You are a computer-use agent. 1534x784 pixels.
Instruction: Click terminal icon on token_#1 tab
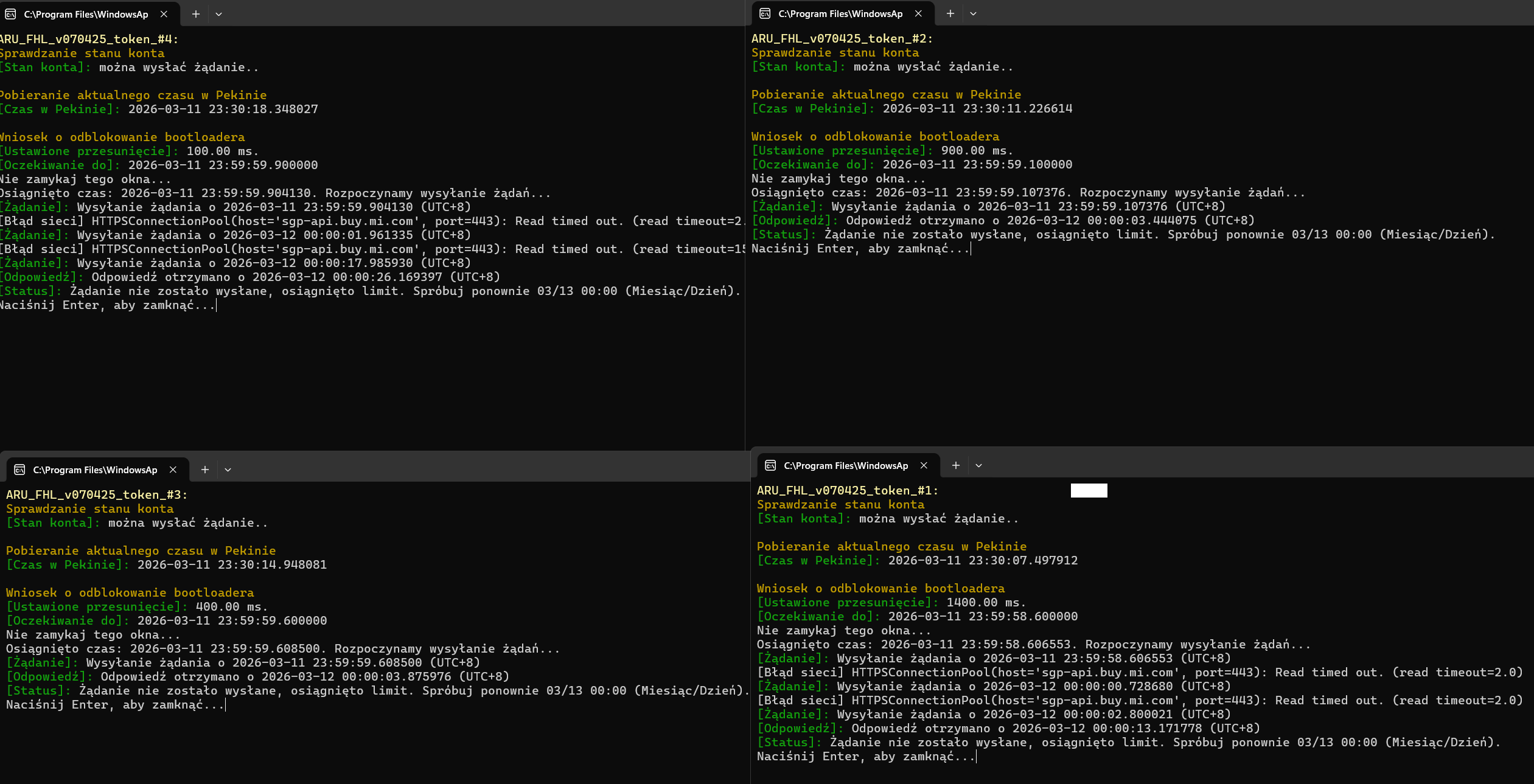coord(770,465)
